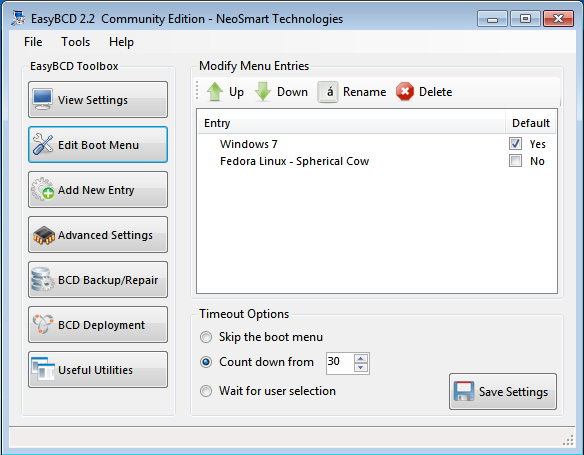This screenshot has width=584, height=455.
Task: Select the Fedora Linux - Spherical Cow entry
Action: click(x=377, y=161)
